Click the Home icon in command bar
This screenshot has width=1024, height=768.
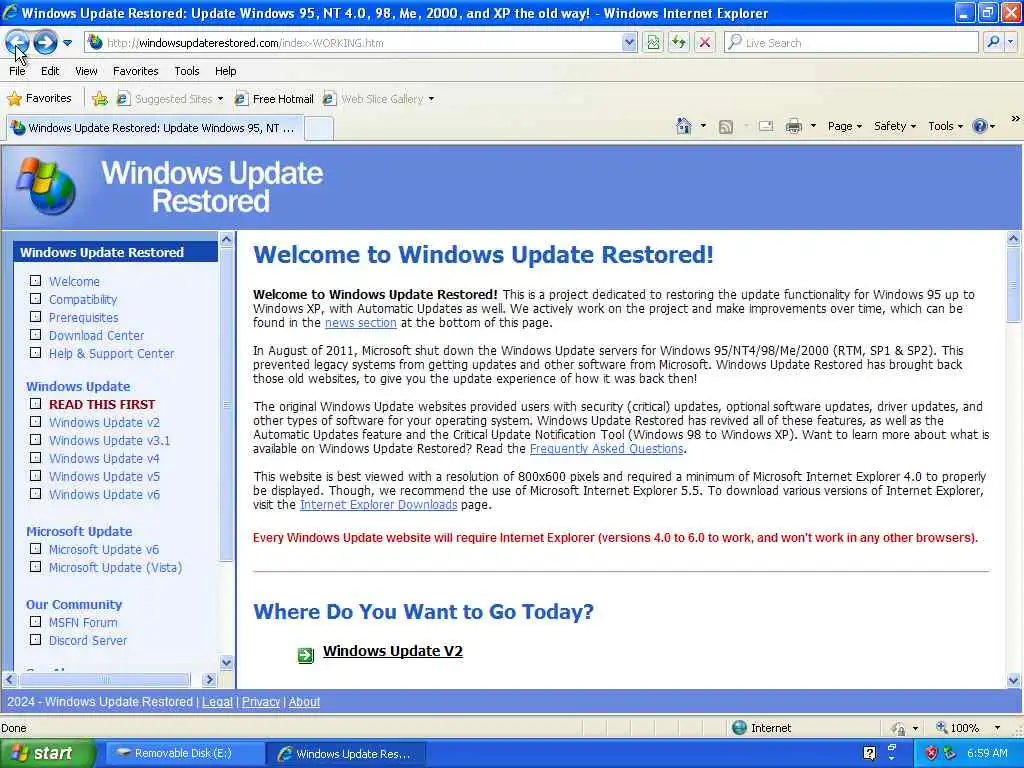click(x=684, y=126)
